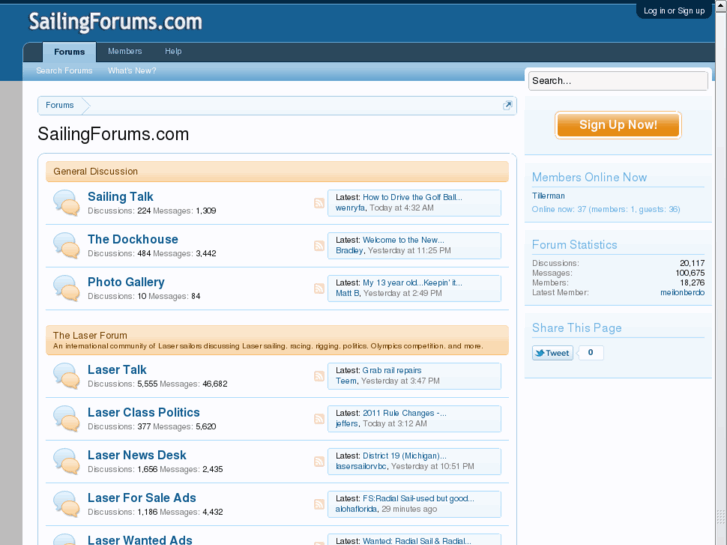Open the Laser Talk forum
Viewport: 727px width, 545px height.
click(x=117, y=370)
